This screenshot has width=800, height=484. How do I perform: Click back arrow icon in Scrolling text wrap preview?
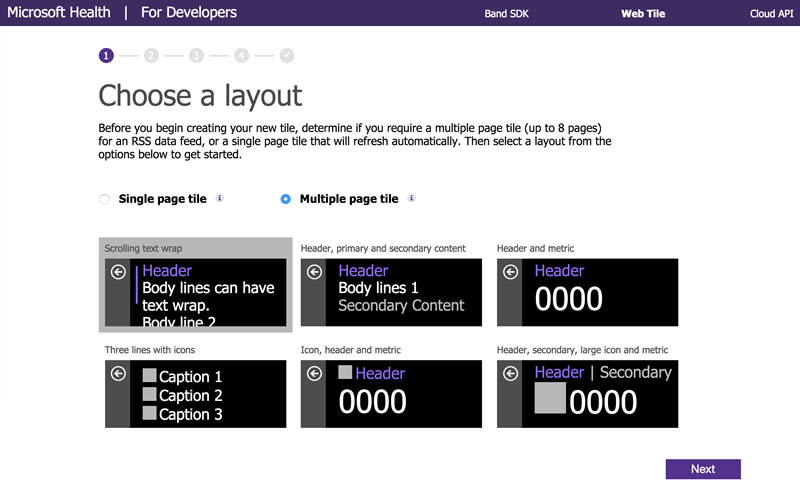click(x=118, y=272)
